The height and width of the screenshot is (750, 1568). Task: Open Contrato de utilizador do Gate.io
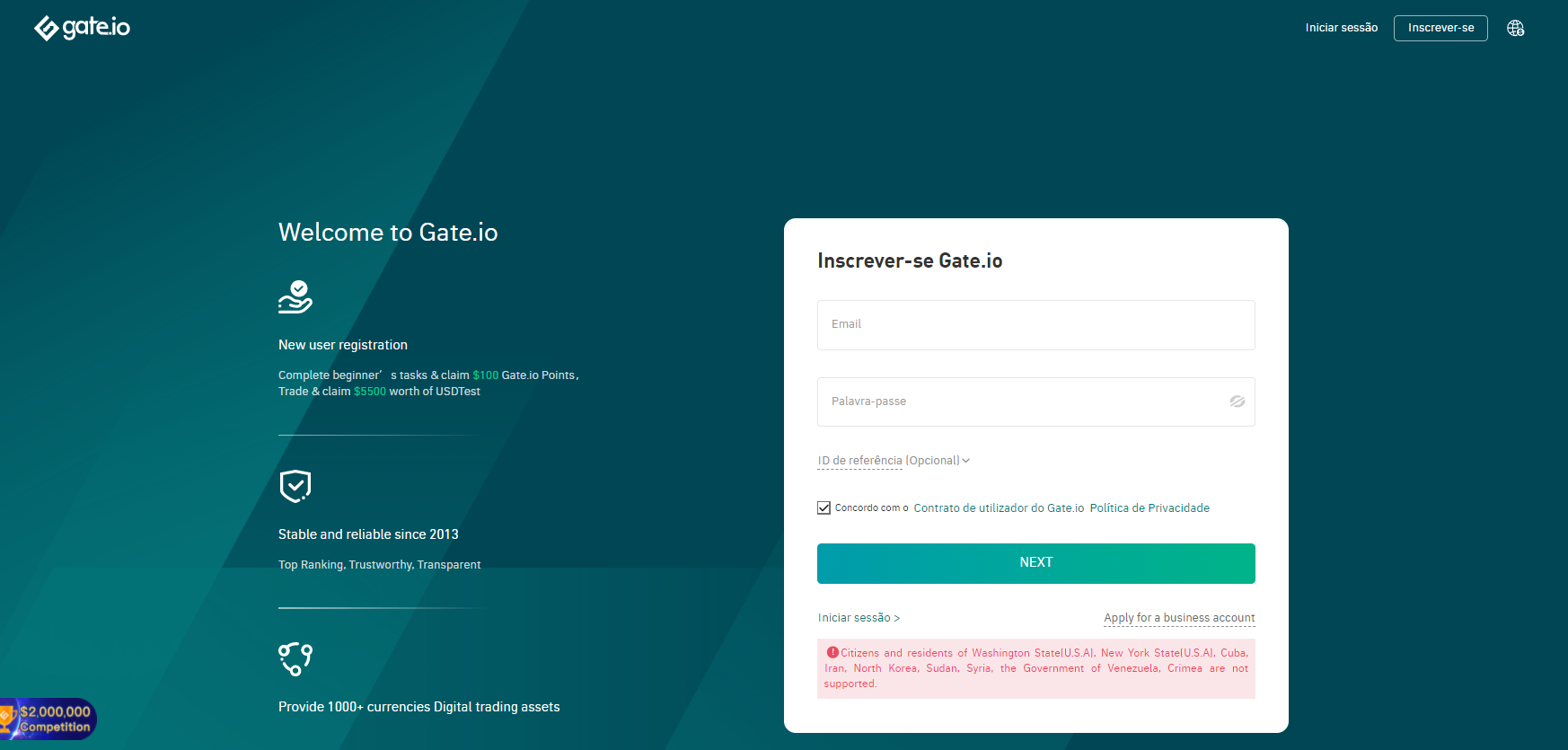(999, 508)
